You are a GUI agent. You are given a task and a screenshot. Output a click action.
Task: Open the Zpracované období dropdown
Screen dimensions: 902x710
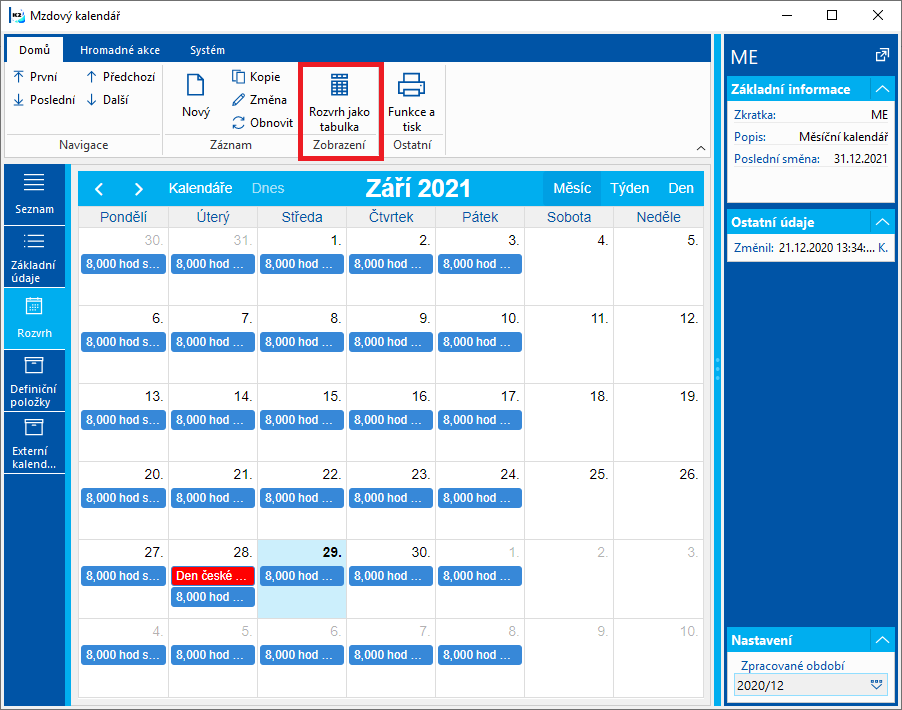click(x=876, y=685)
